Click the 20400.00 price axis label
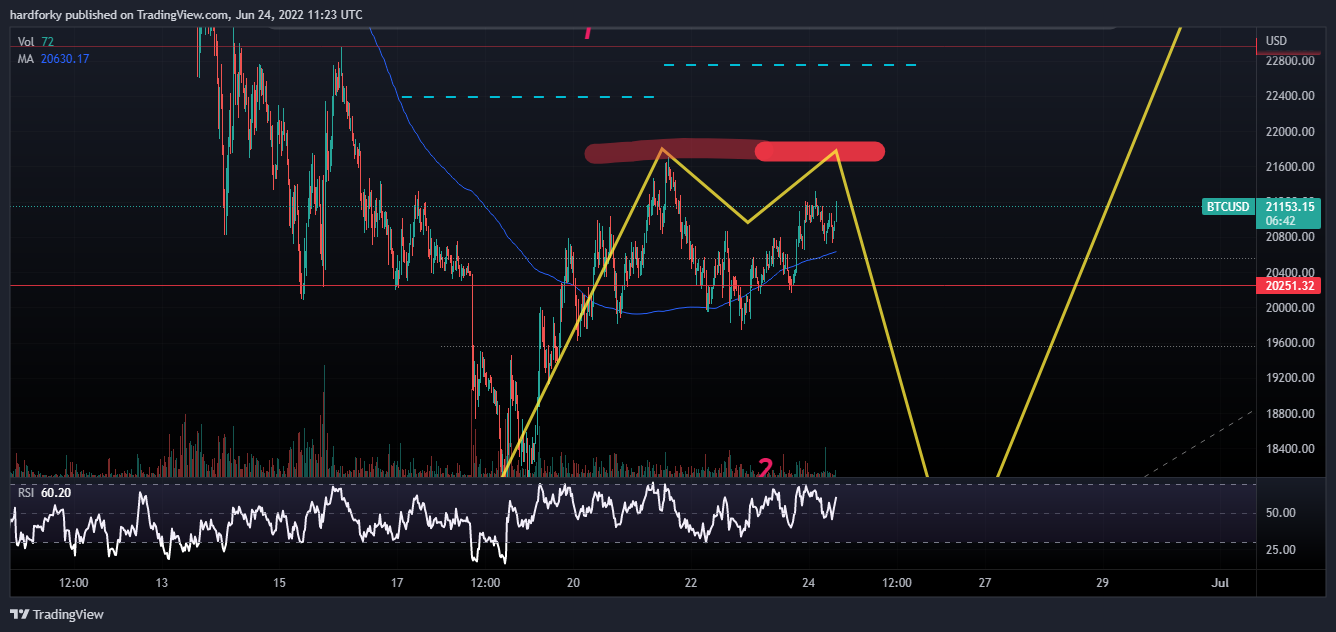Image resolution: width=1336 pixels, height=632 pixels. (1289, 272)
